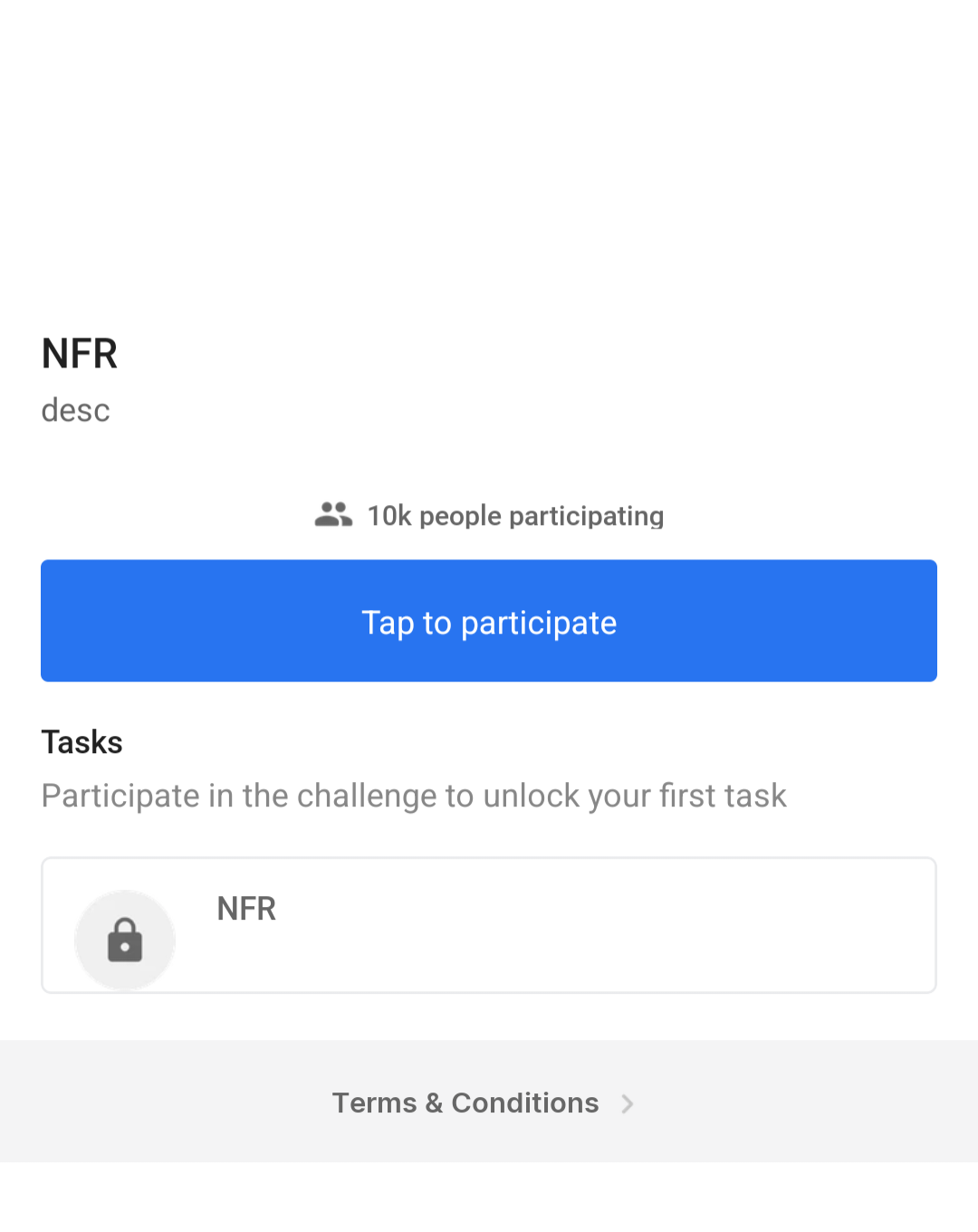Tap the blue 'Tap to participate' button
Image resolution: width=978 pixels, height=1232 pixels.
coord(489,621)
